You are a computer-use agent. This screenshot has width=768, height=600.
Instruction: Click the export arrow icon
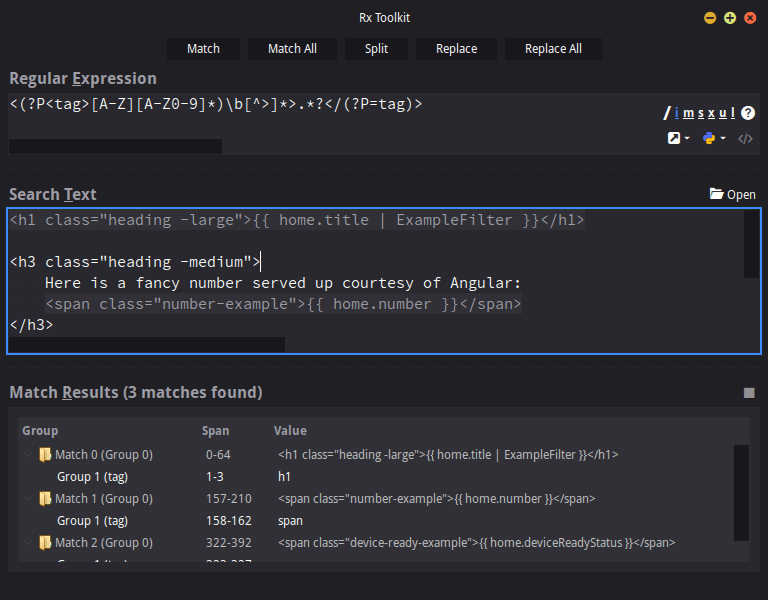click(674, 138)
